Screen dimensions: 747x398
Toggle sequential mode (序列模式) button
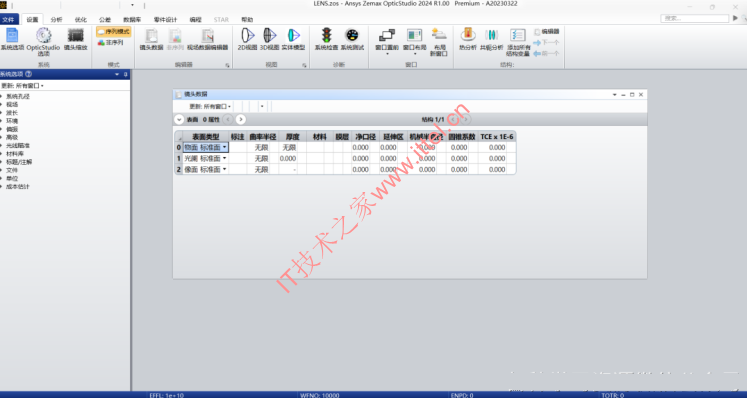pyautogui.click(x=113, y=32)
